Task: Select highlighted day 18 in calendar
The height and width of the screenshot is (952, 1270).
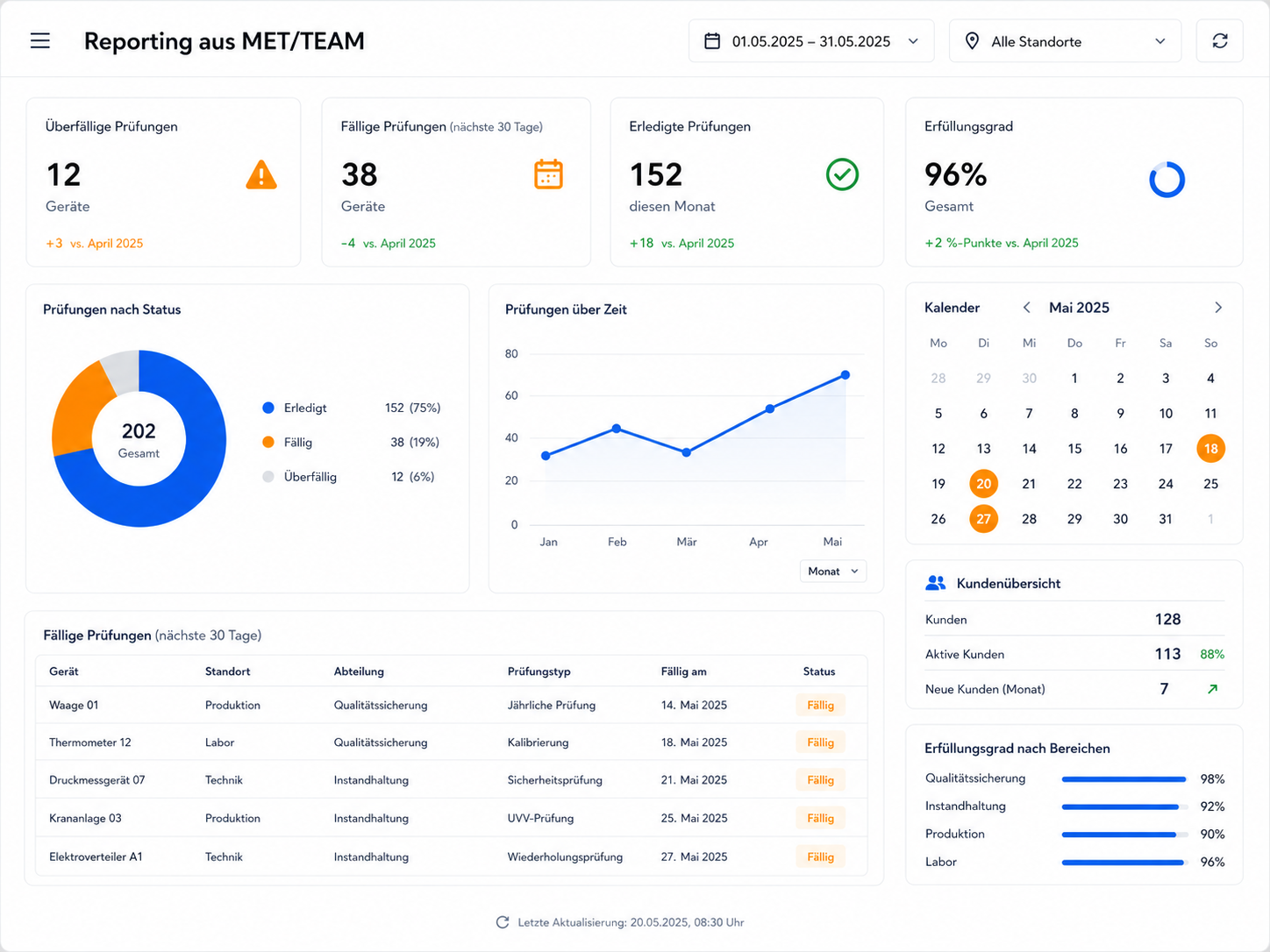Action: coord(1210,449)
